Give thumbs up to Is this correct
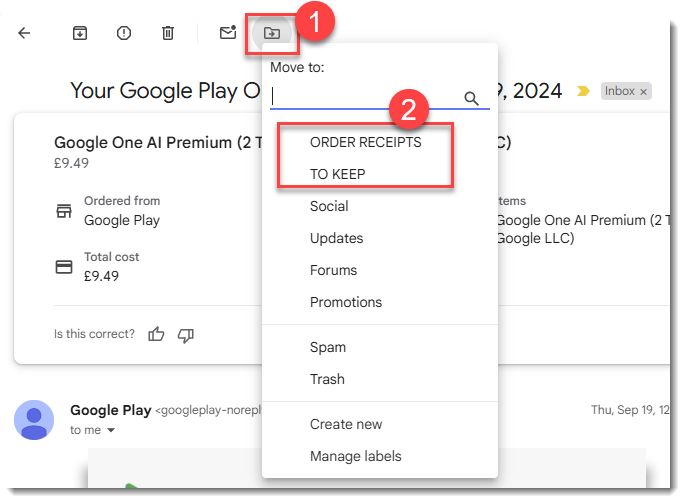685x503 pixels. pyautogui.click(x=156, y=334)
